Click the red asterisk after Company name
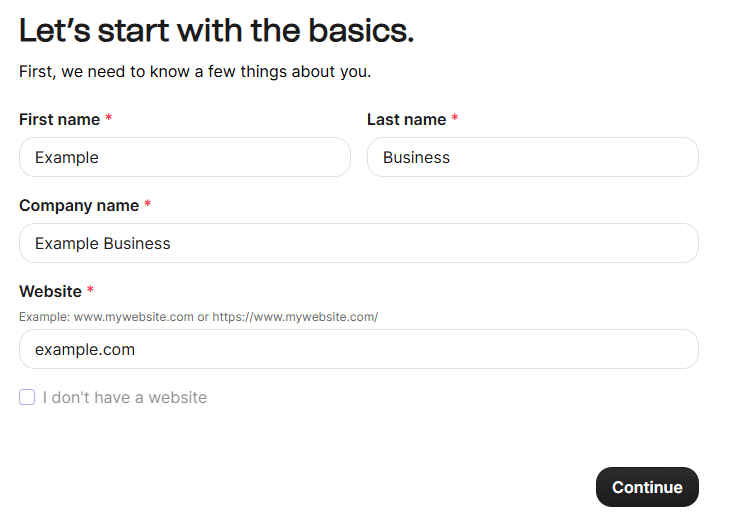This screenshot has height=532, width=739. click(x=148, y=205)
